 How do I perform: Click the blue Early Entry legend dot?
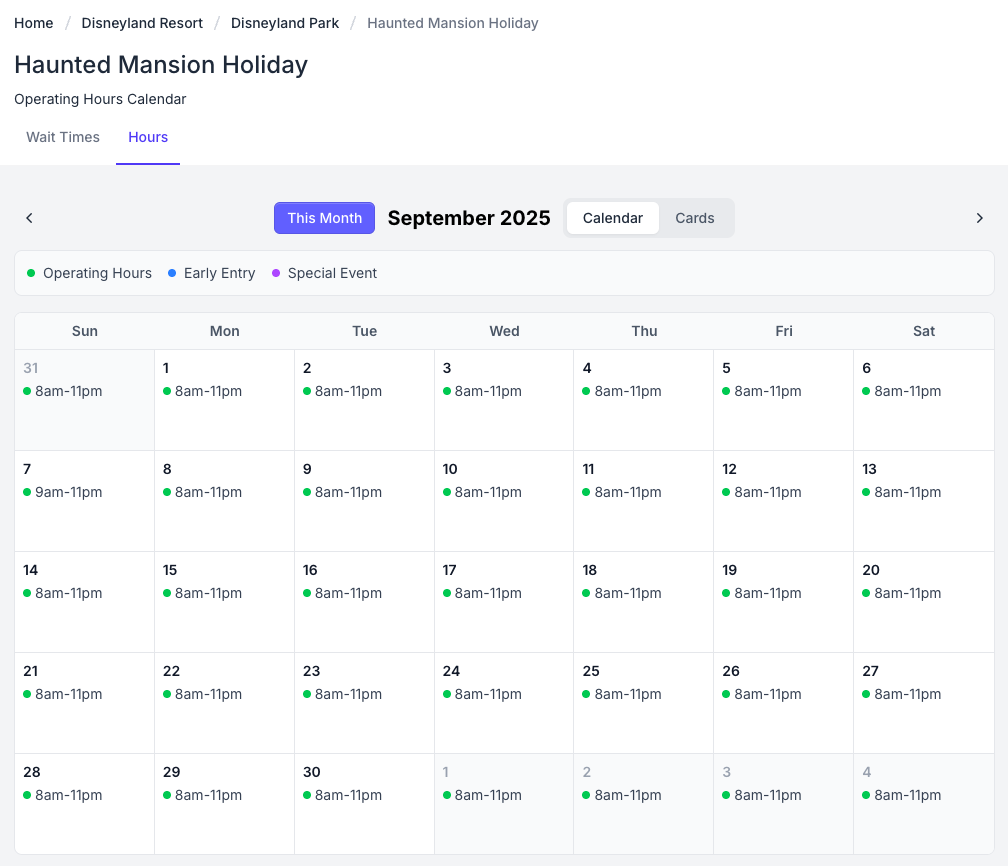pos(172,273)
